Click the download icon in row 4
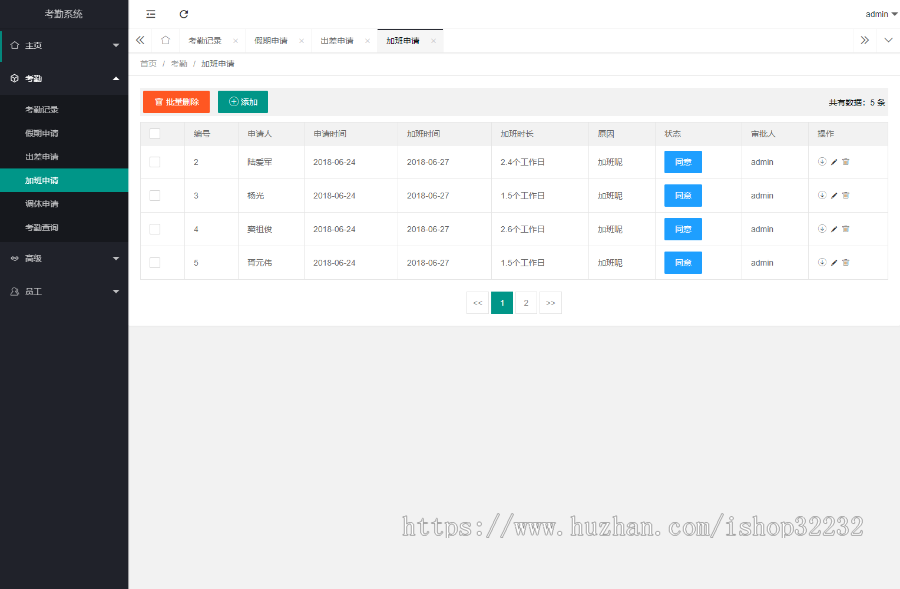 click(822, 228)
